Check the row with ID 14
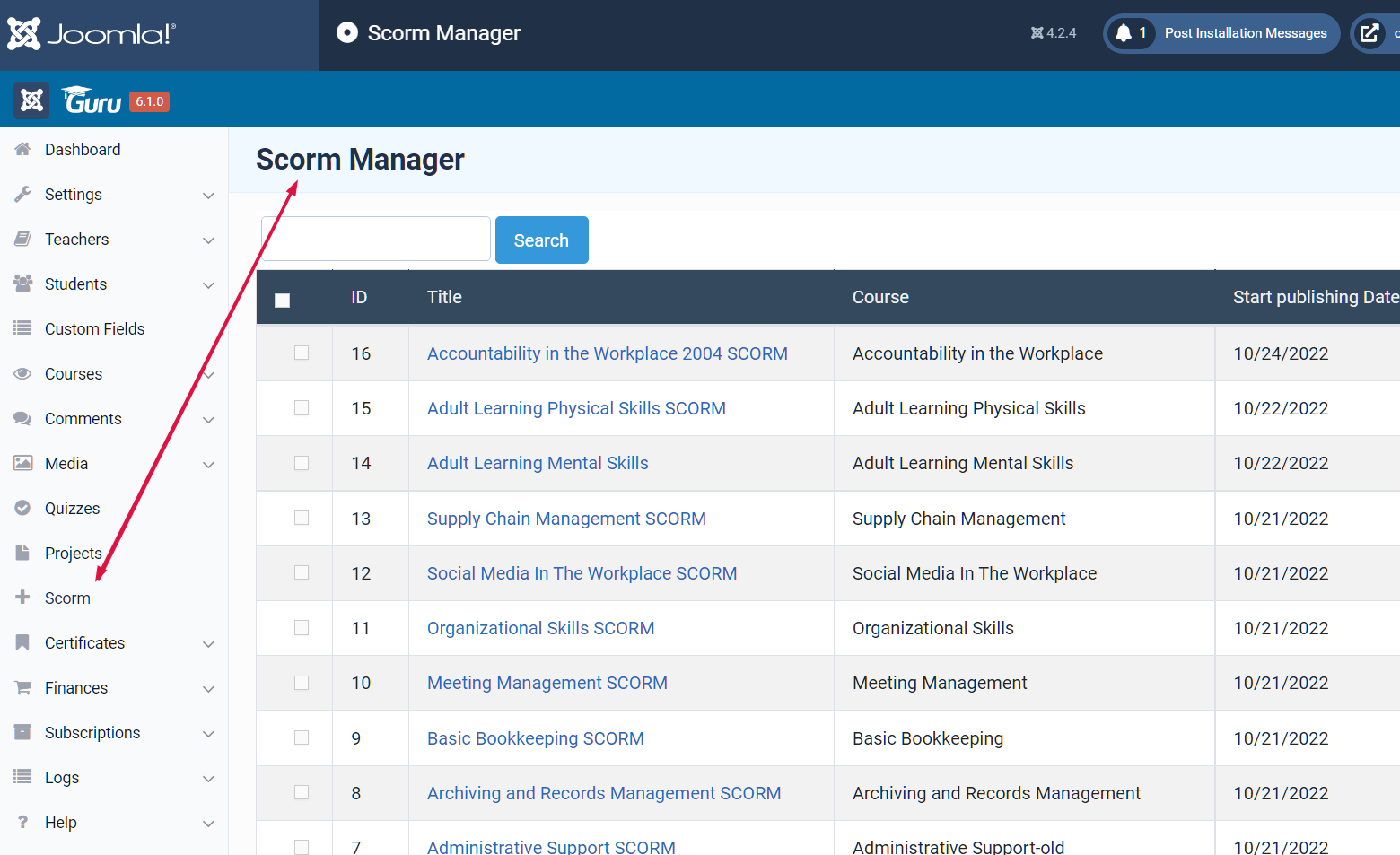The height and width of the screenshot is (855, 1400). pos(302,463)
